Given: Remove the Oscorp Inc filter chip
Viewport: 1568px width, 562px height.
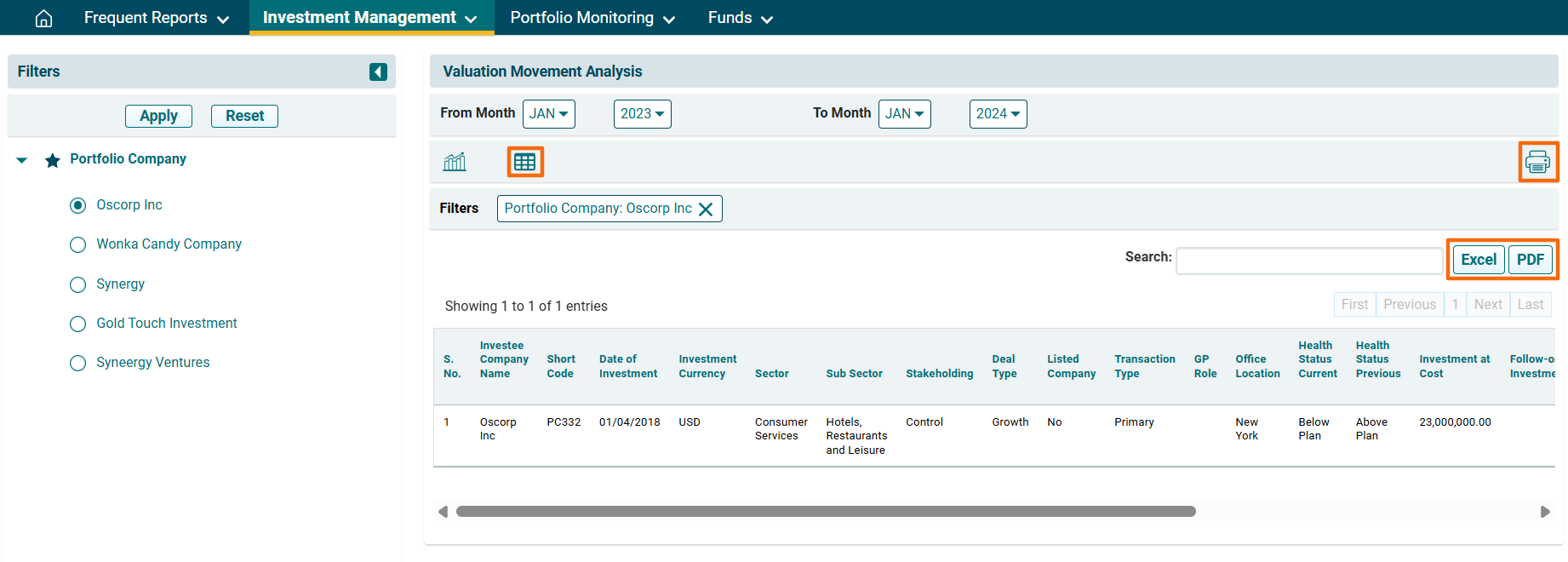Looking at the screenshot, I should (706, 209).
